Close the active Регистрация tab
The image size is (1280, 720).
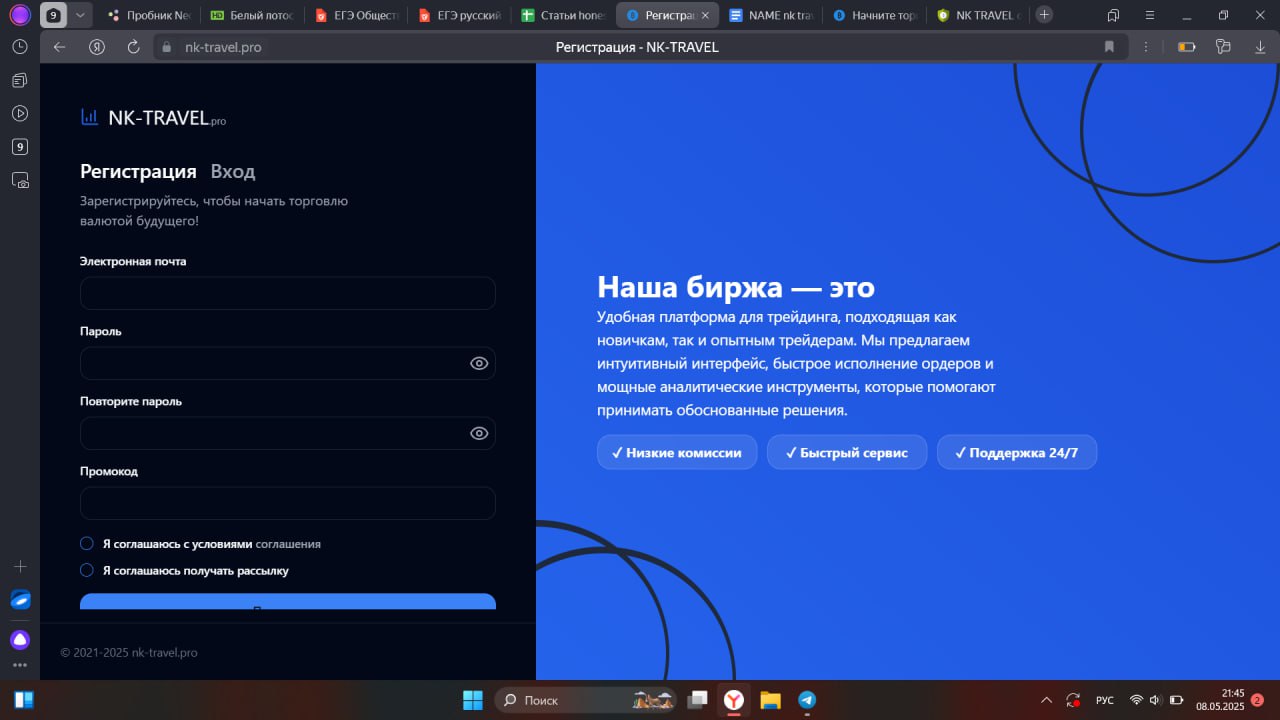click(707, 15)
